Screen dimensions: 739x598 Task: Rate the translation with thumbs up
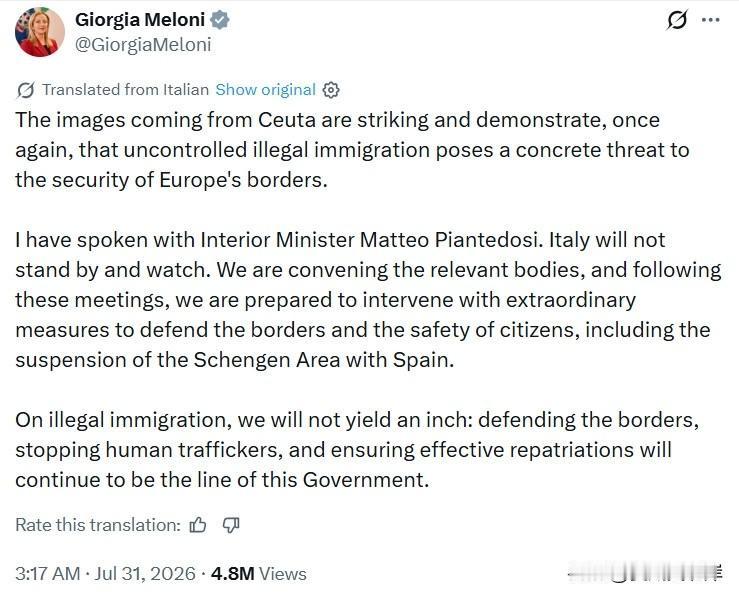pos(197,524)
